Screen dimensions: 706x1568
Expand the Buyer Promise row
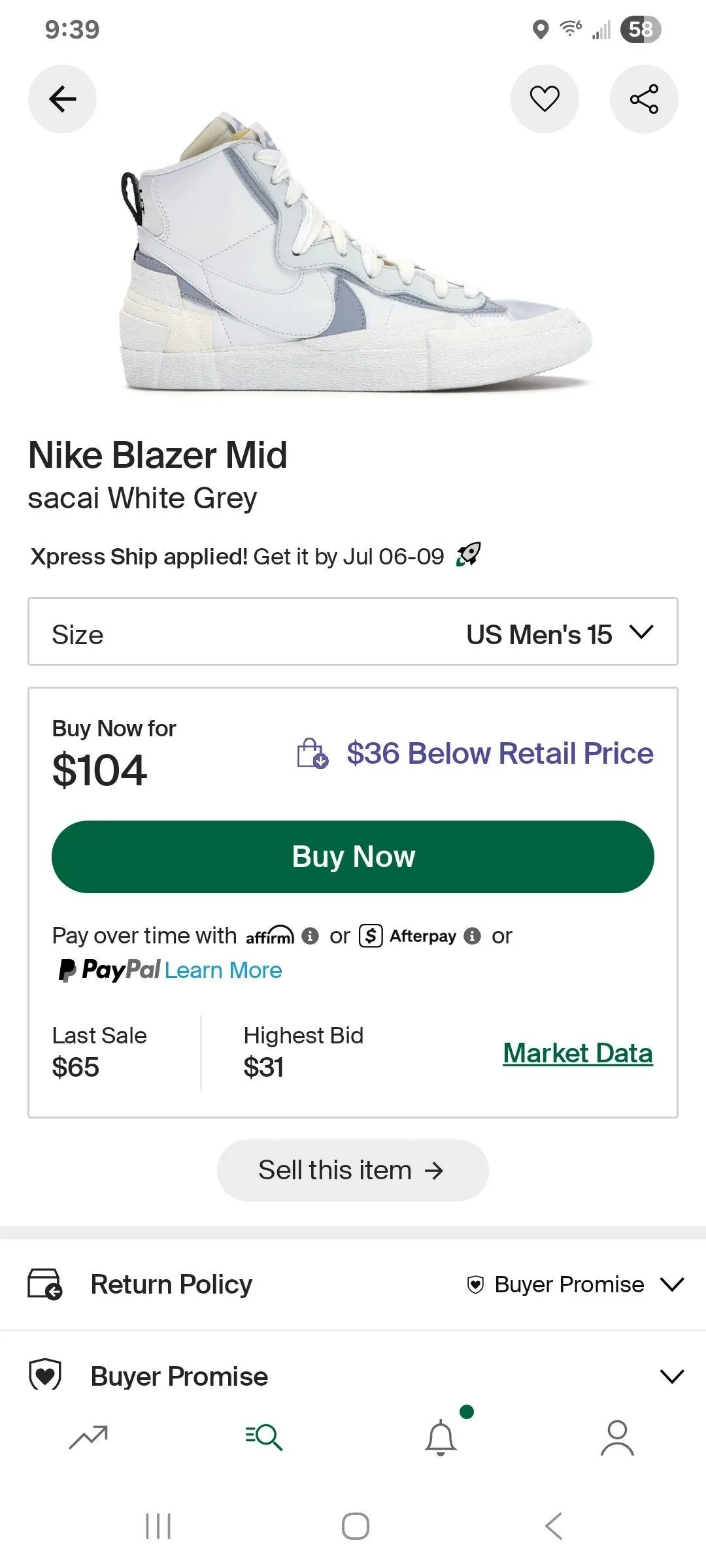[x=353, y=1376]
